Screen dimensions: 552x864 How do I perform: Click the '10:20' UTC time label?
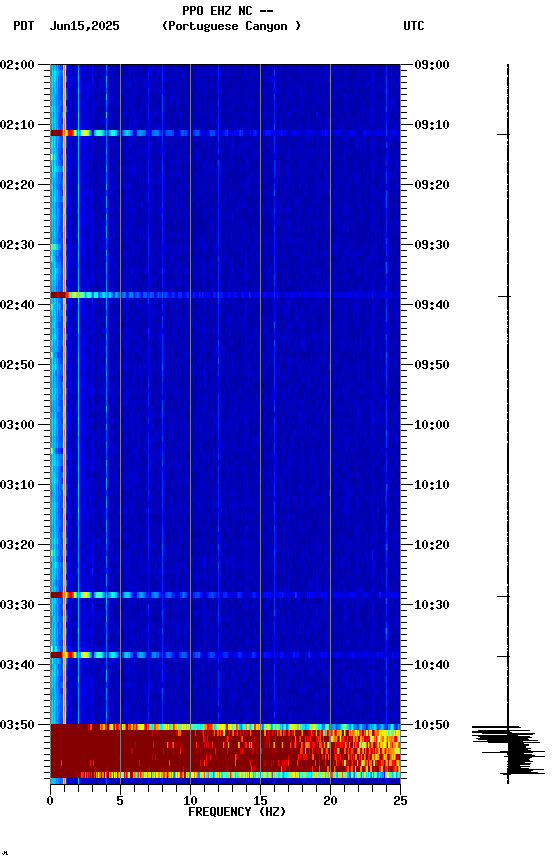coord(432,545)
